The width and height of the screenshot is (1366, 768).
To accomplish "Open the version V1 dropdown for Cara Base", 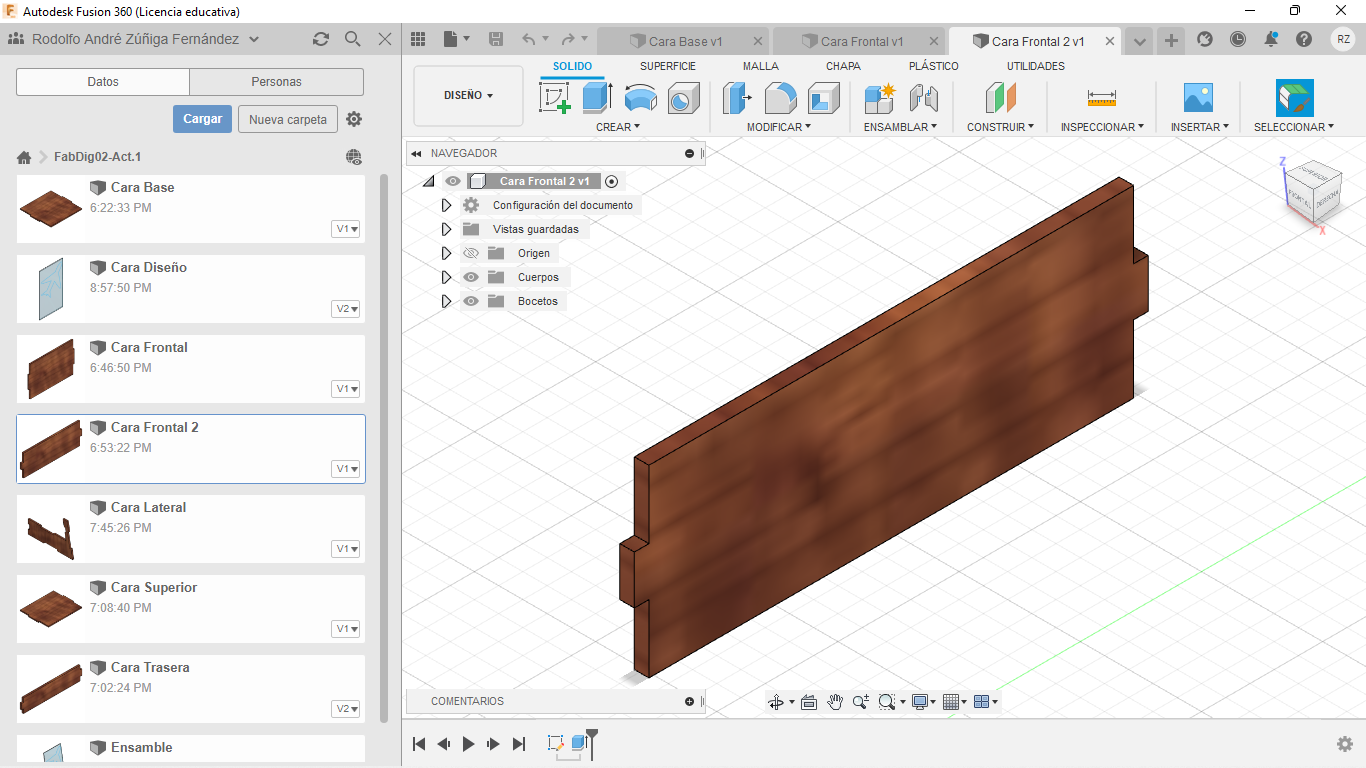I will coord(346,229).
